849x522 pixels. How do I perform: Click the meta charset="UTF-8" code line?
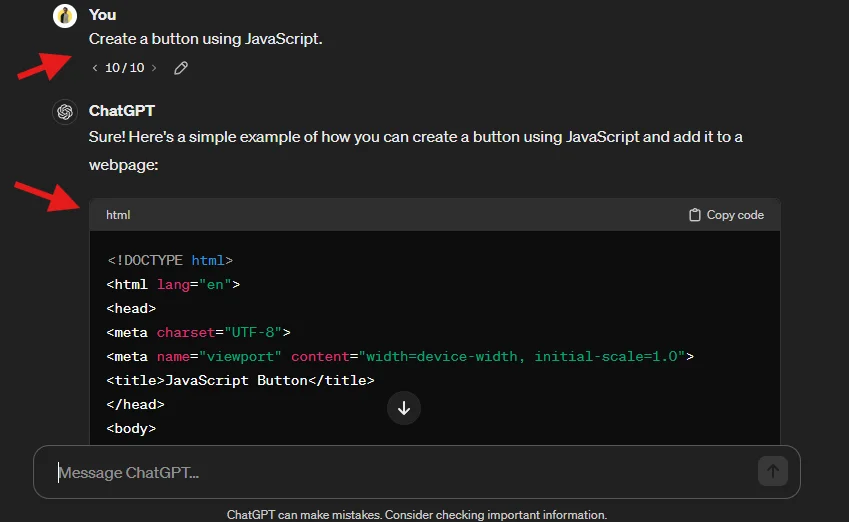tap(199, 332)
